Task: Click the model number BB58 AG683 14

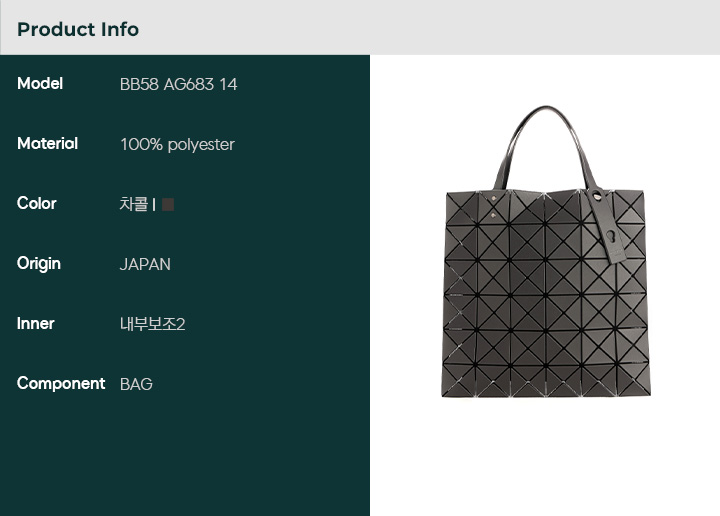Action: [178, 84]
